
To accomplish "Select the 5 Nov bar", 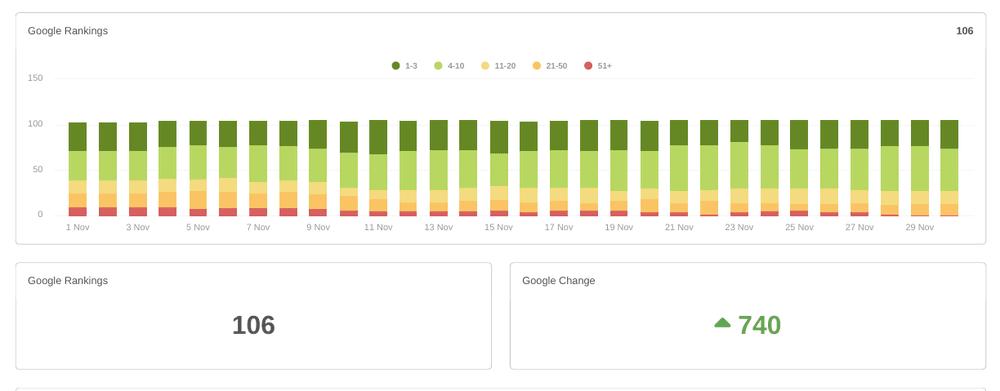I will click(198, 168).
